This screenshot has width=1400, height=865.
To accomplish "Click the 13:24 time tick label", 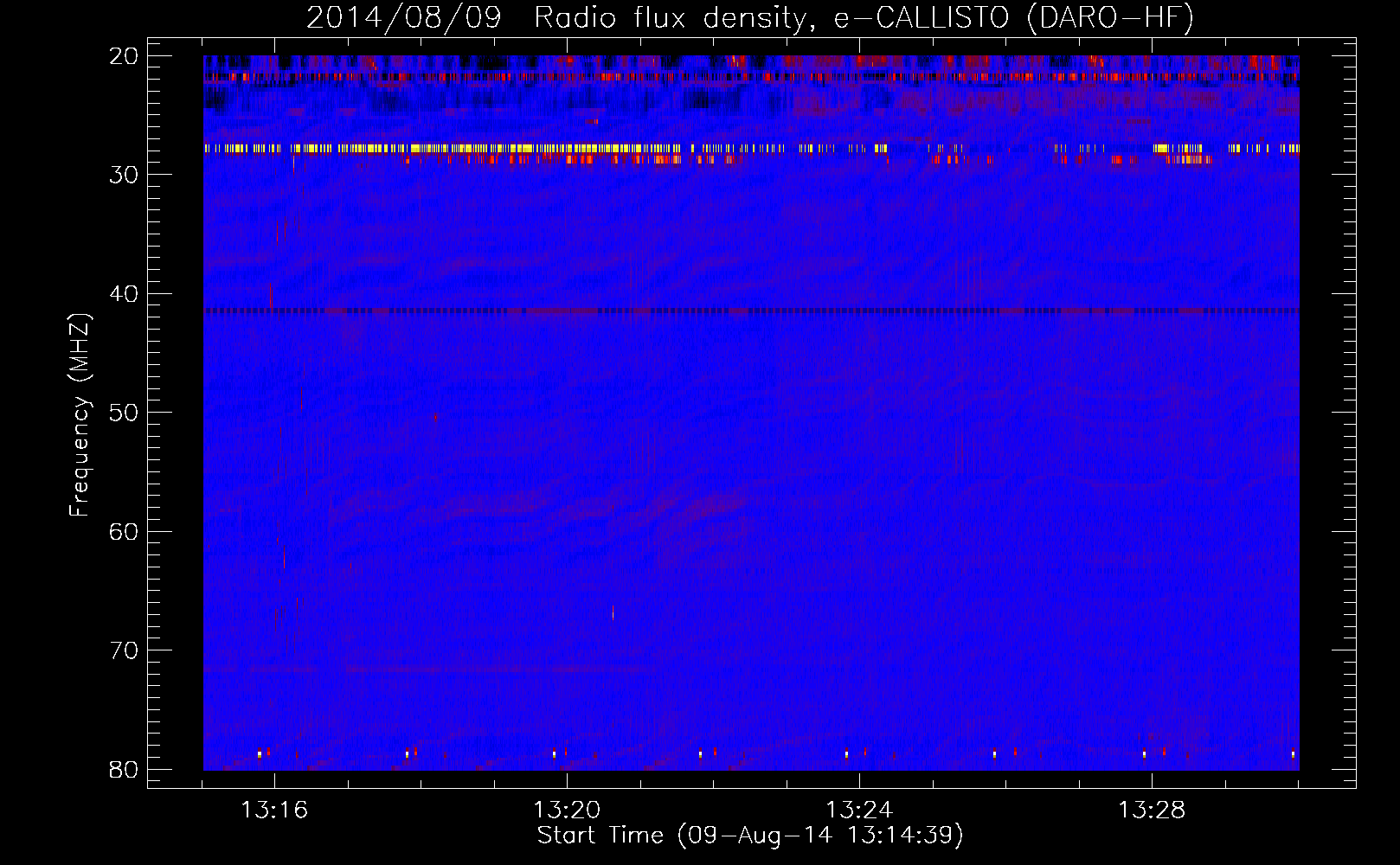I will (x=859, y=811).
